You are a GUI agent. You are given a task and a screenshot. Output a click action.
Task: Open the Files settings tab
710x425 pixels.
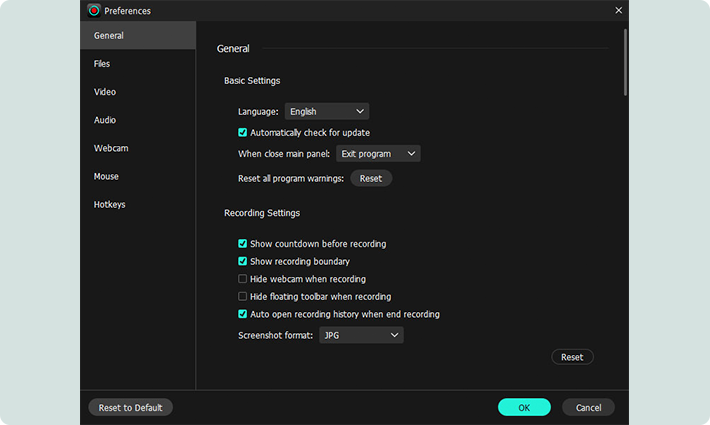coord(138,64)
